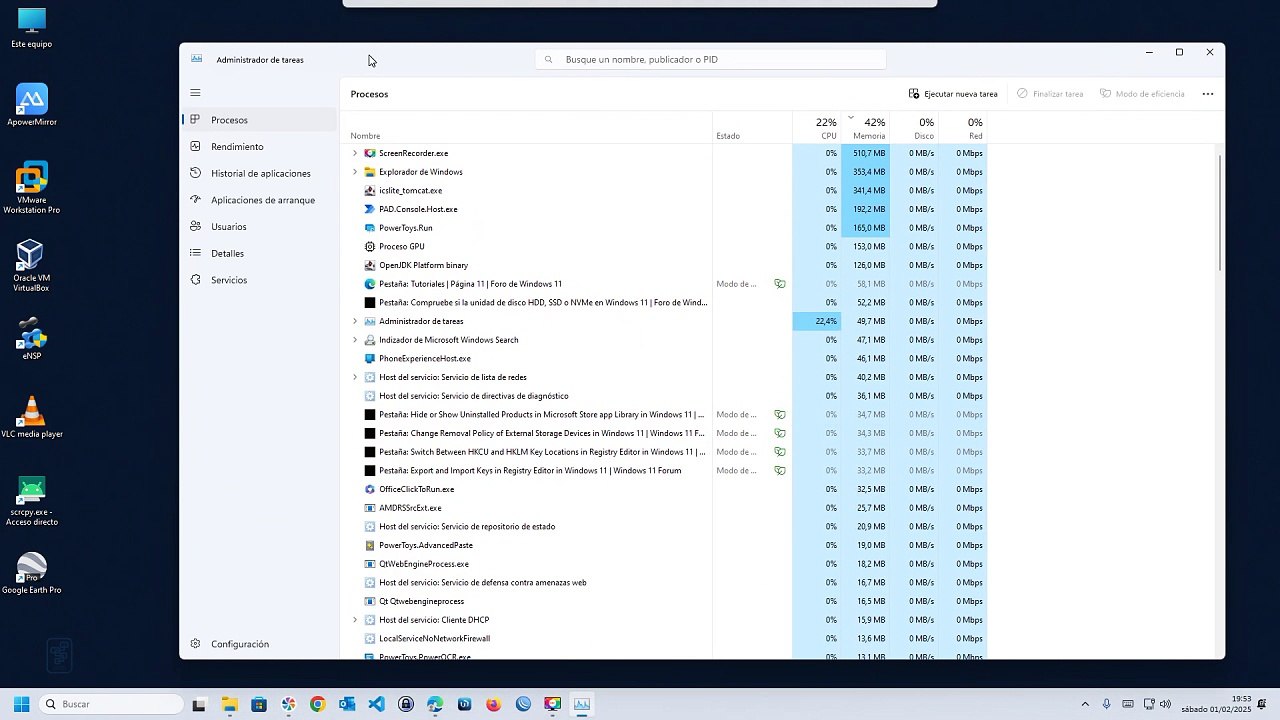Open VLC media player desktop shortcut
1280x720 pixels.
tap(32, 417)
